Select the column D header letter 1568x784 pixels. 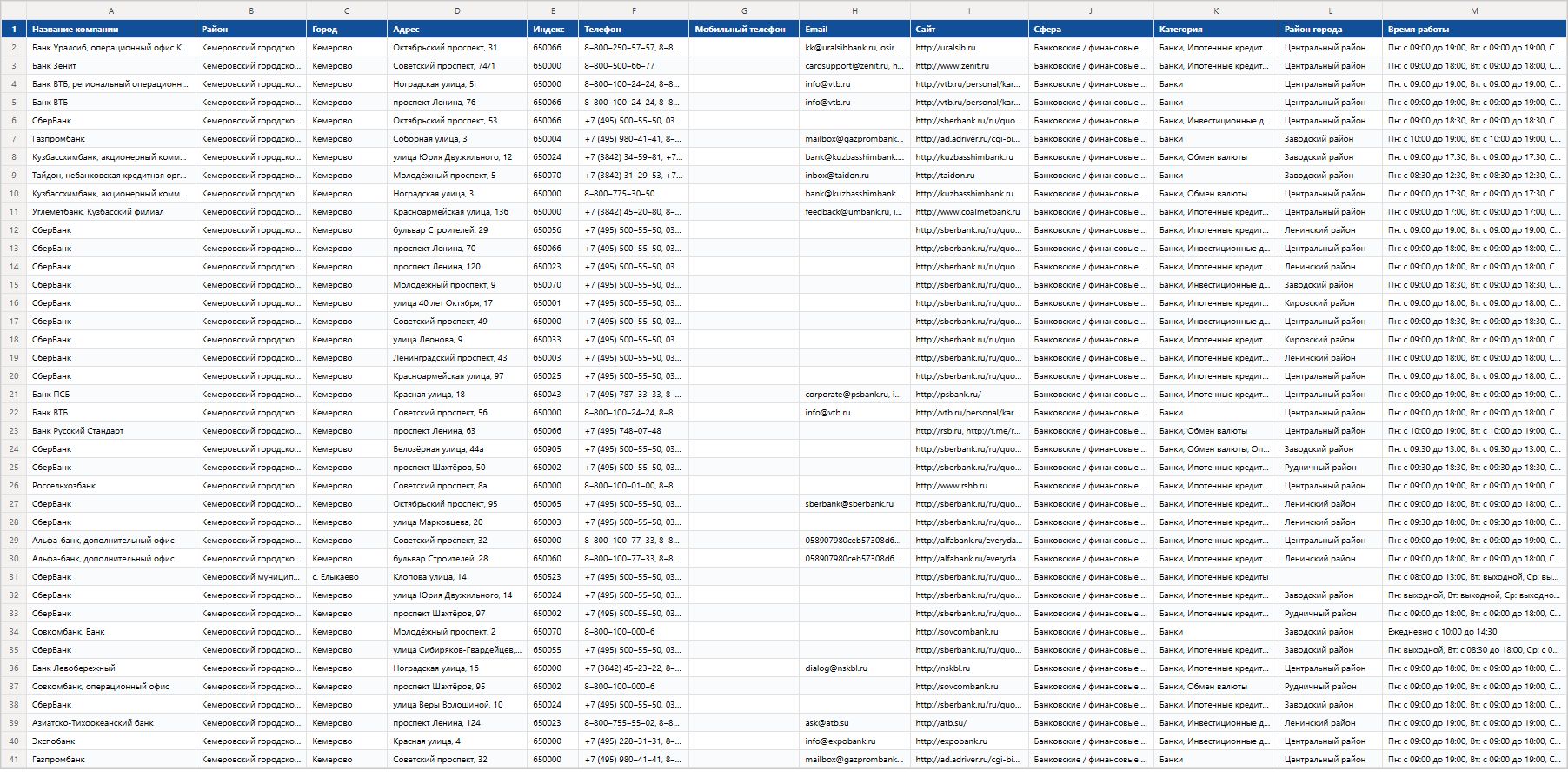(457, 10)
